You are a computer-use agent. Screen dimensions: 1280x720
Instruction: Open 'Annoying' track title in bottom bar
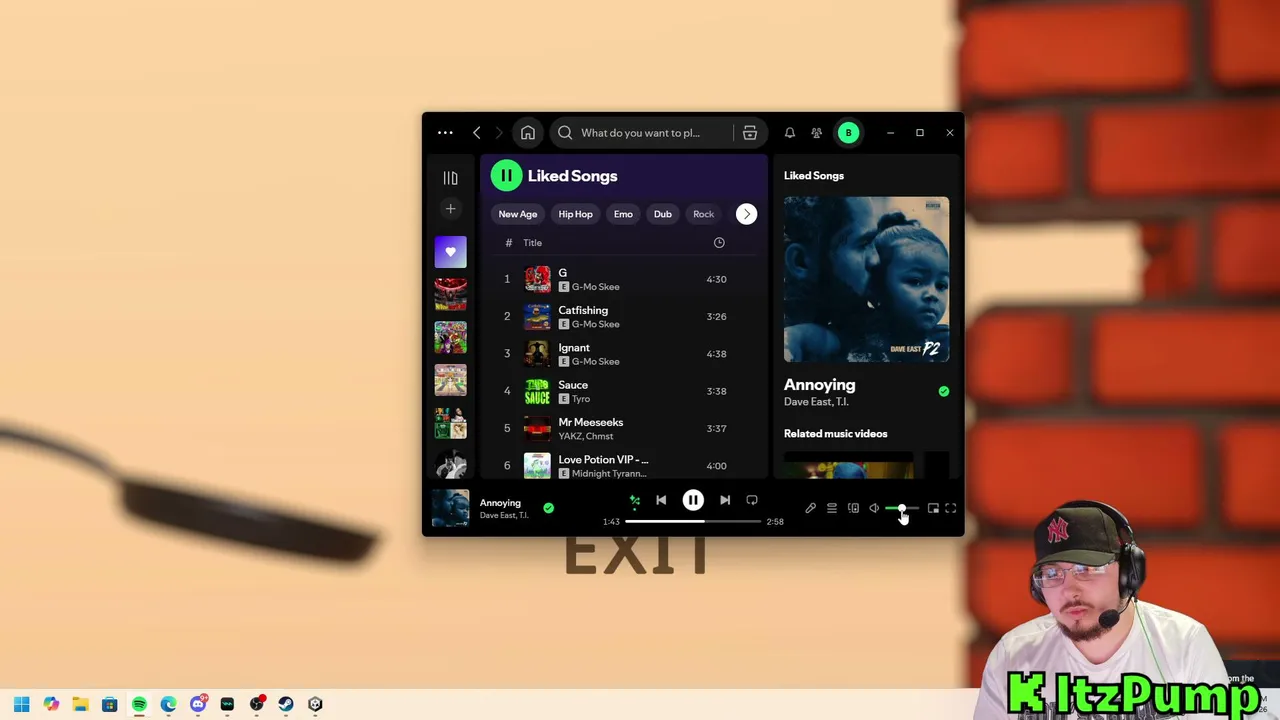[500, 503]
